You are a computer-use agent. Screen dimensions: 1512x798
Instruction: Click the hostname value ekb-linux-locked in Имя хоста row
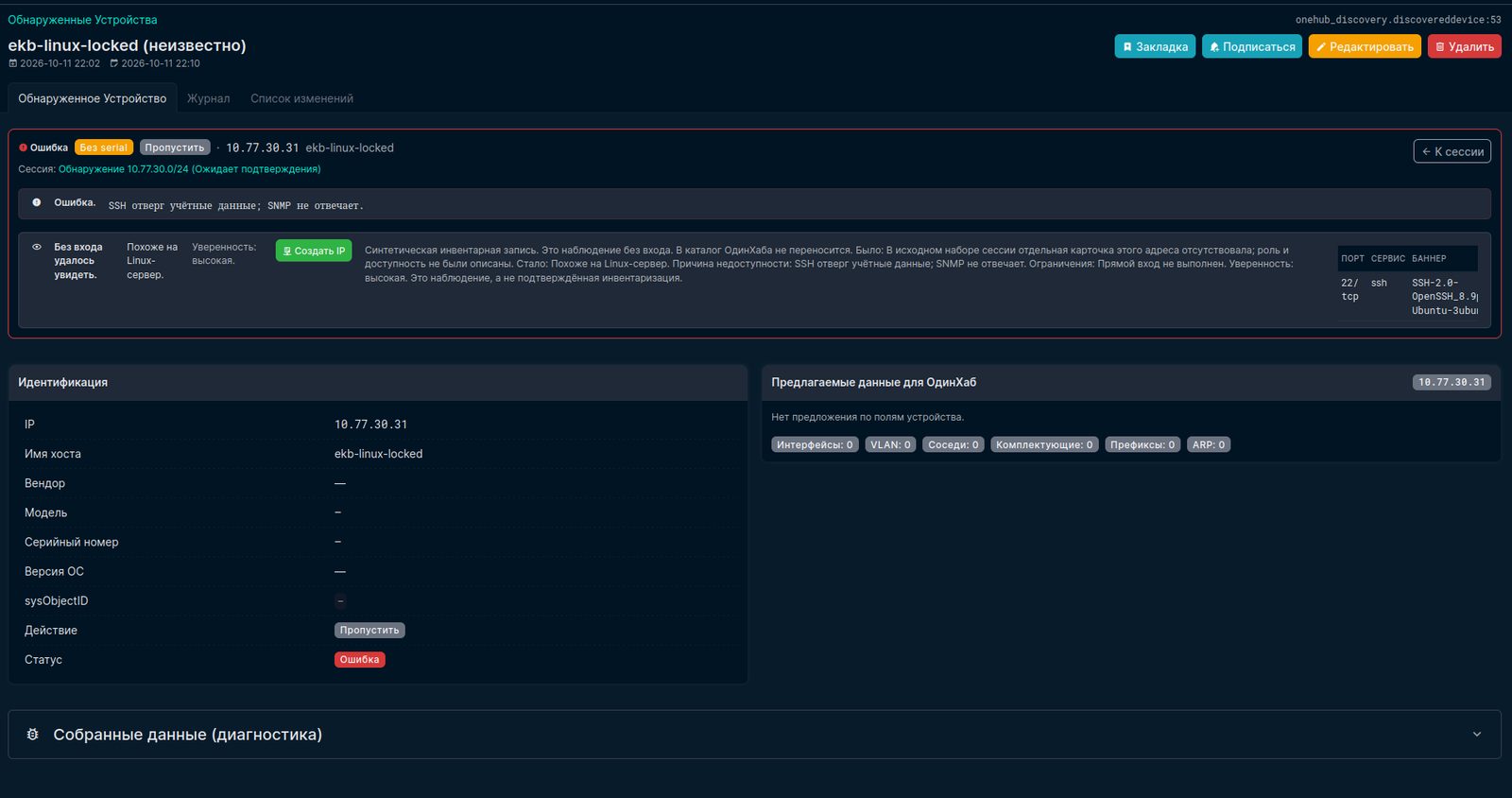378,454
